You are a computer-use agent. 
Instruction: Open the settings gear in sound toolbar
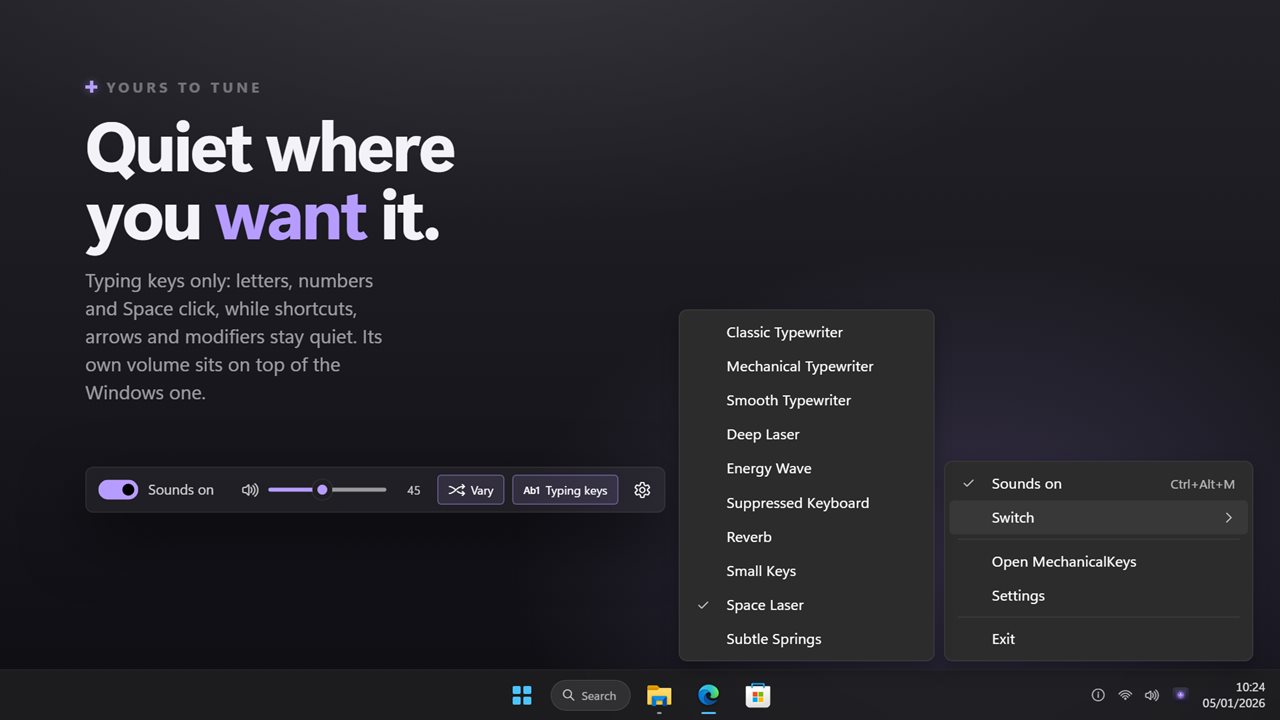click(x=642, y=490)
